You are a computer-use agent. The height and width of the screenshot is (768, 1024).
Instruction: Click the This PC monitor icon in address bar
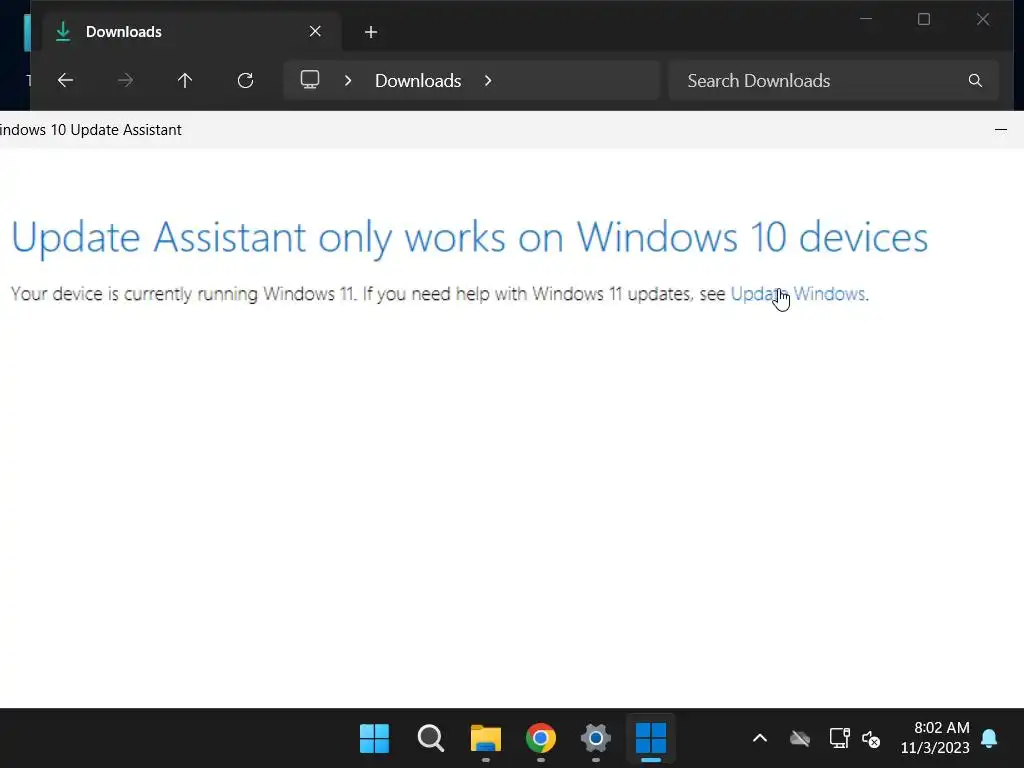click(x=310, y=80)
